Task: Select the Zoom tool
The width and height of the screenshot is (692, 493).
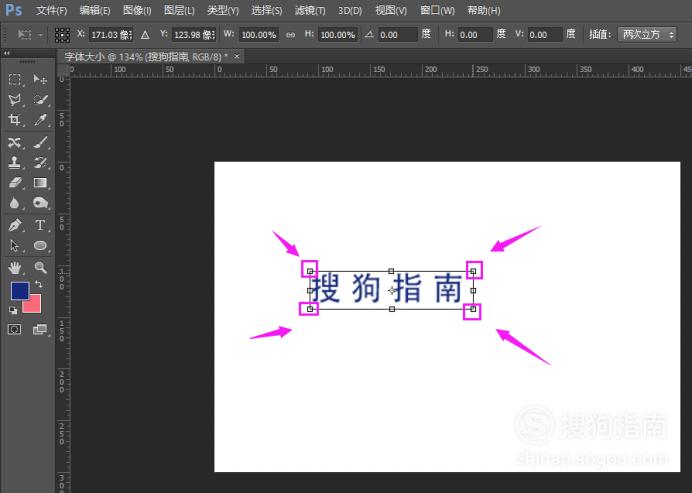Action: click(x=40, y=267)
